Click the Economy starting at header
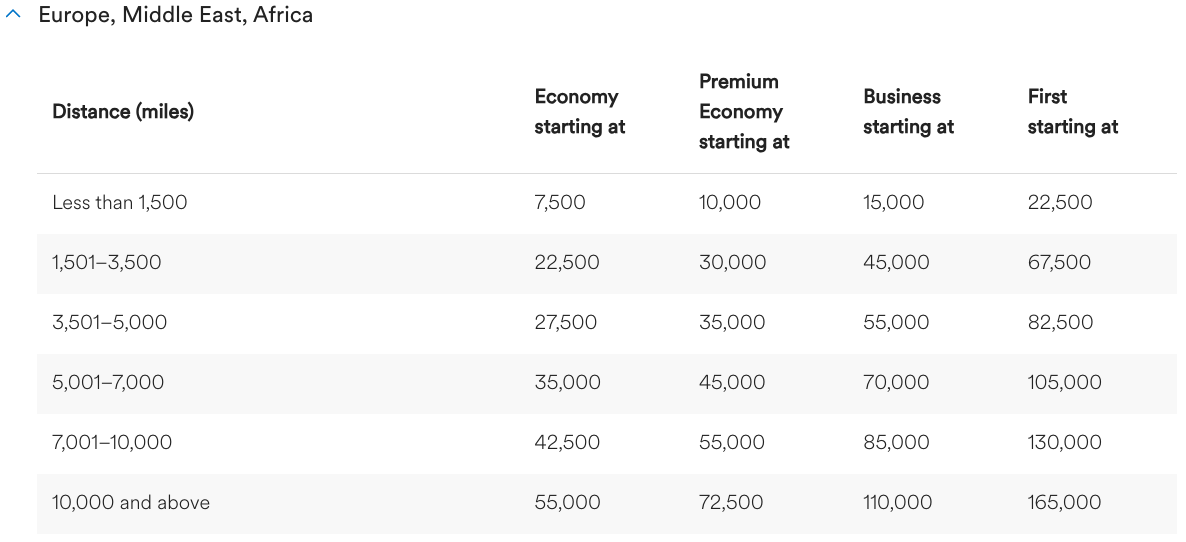Image resolution: width=1186 pixels, height=542 pixels. pos(579,111)
